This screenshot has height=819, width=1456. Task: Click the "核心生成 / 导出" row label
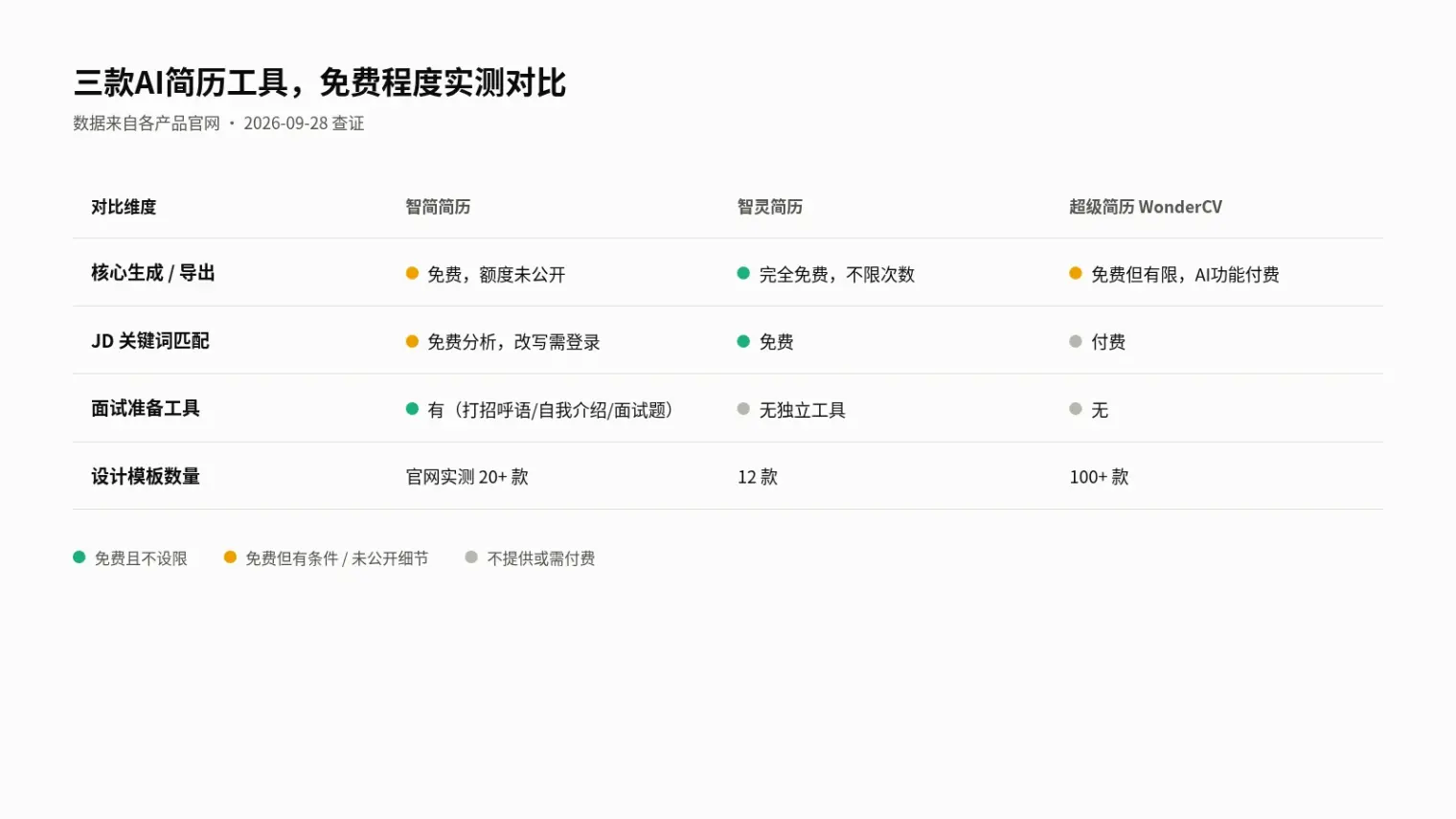click(x=153, y=273)
